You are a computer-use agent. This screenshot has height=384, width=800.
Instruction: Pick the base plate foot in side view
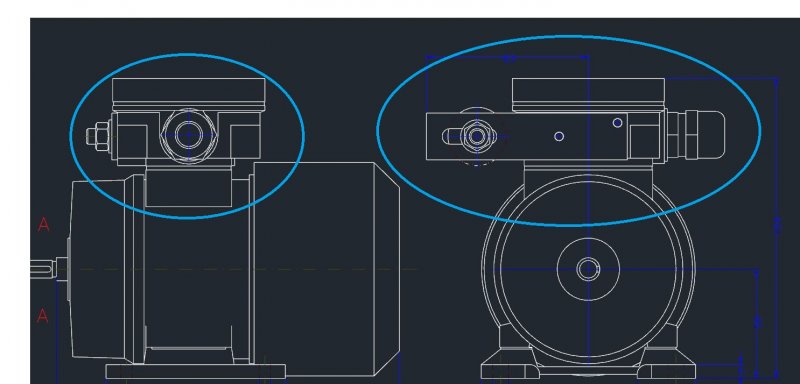(196, 371)
